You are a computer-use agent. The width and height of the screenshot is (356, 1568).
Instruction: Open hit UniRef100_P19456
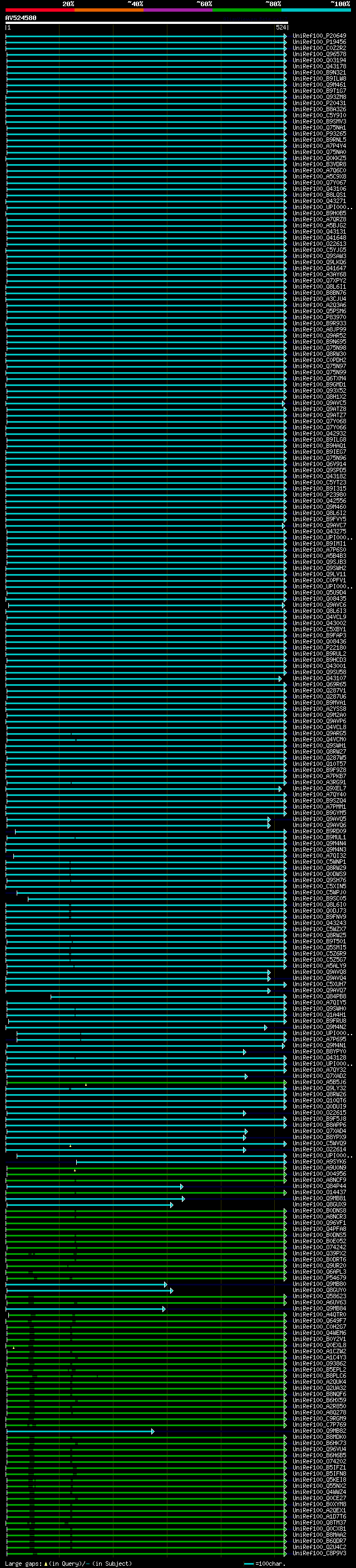click(319, 42)
